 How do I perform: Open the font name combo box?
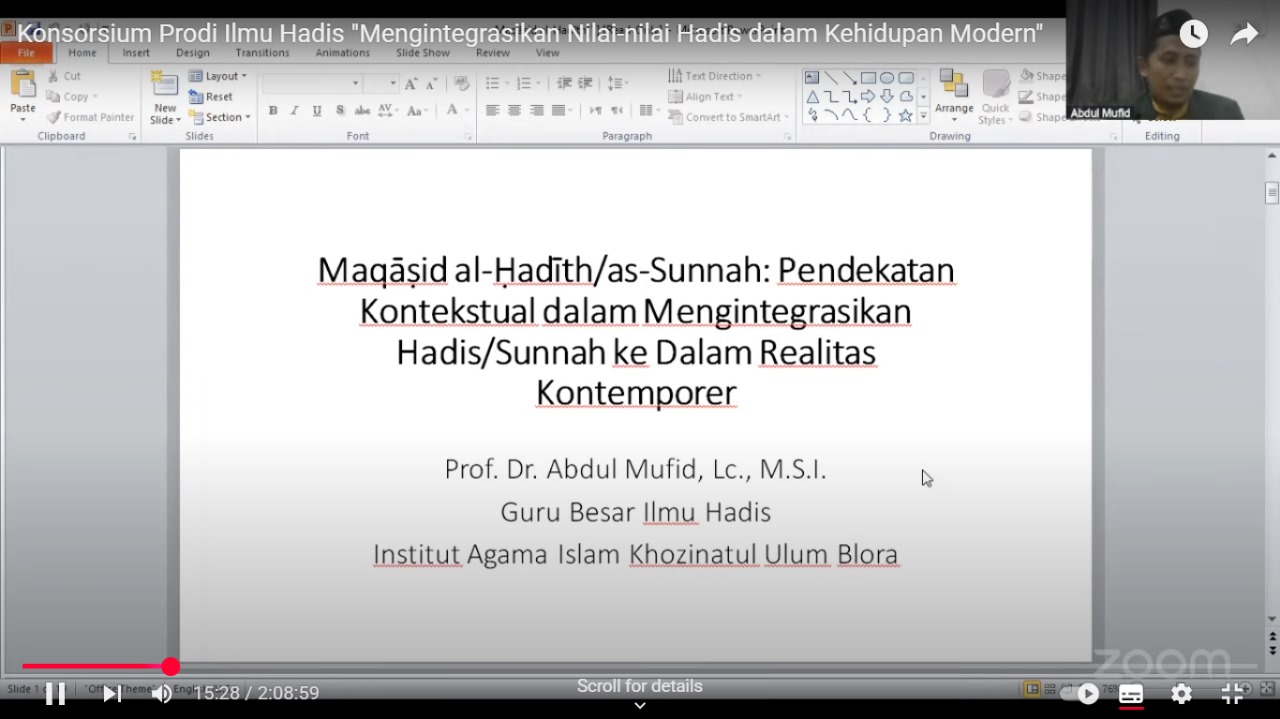[311, 84]
